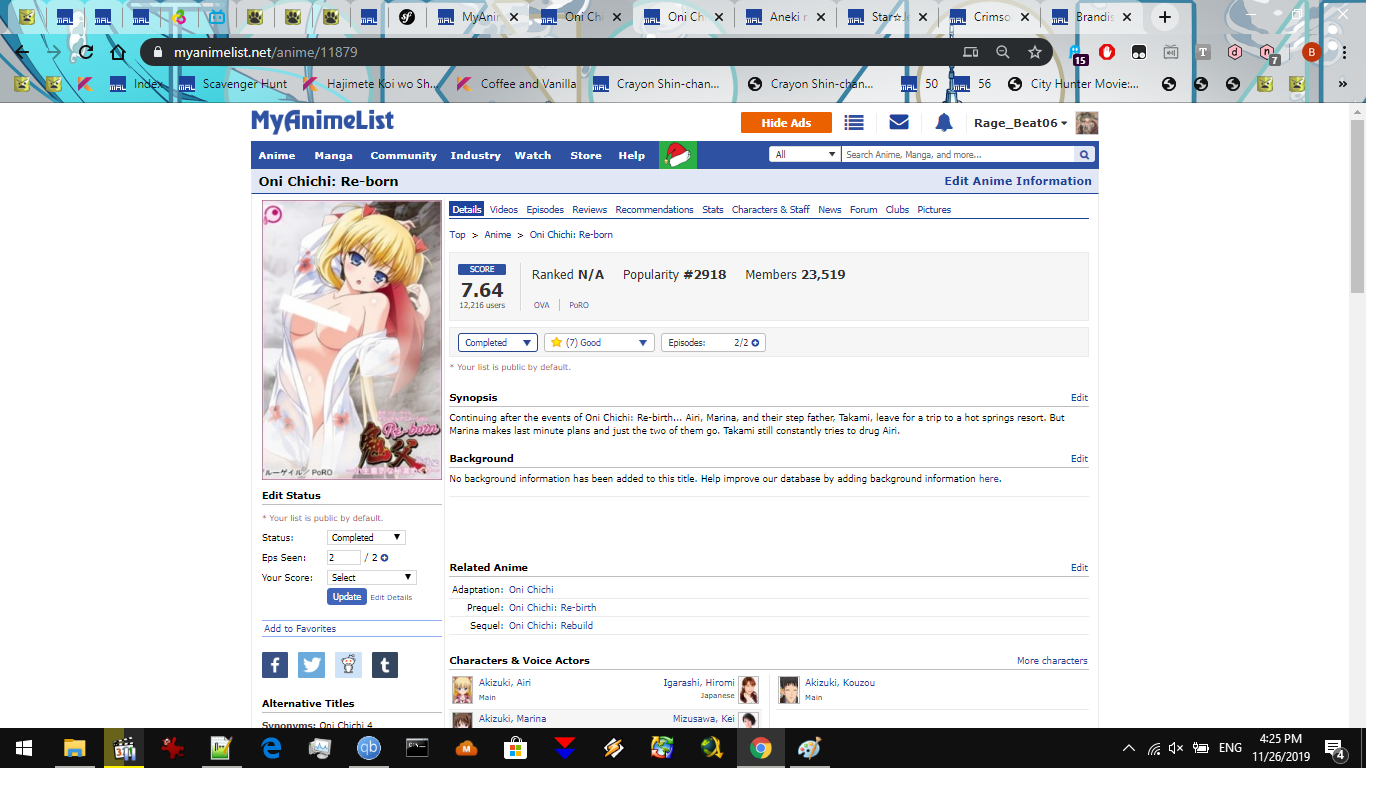This screenshot has width=1388, height=792.
Task: Click the browser address bar
Action: pyautogui.click(x=550, y=52)
